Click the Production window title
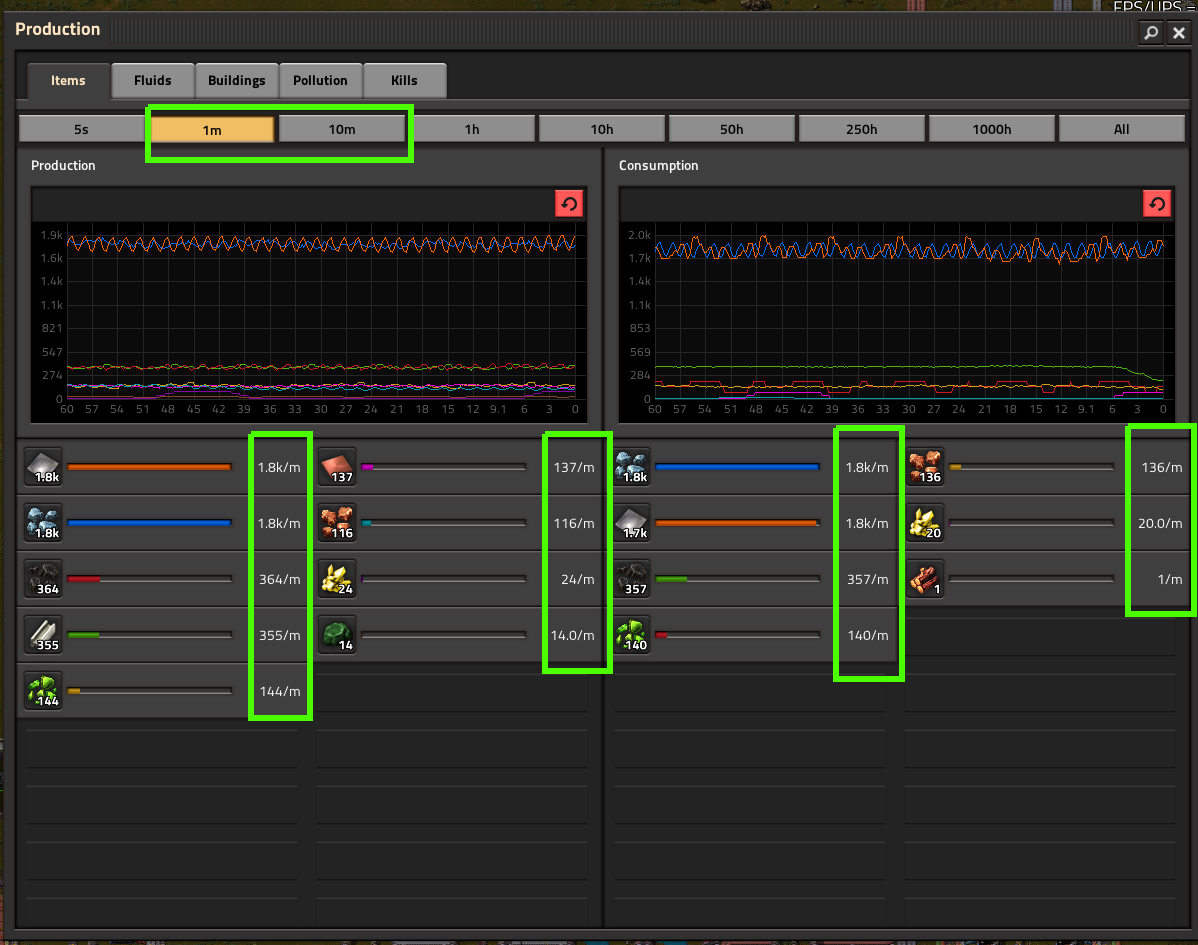The image size is (1198, 945). coord(57,29)
